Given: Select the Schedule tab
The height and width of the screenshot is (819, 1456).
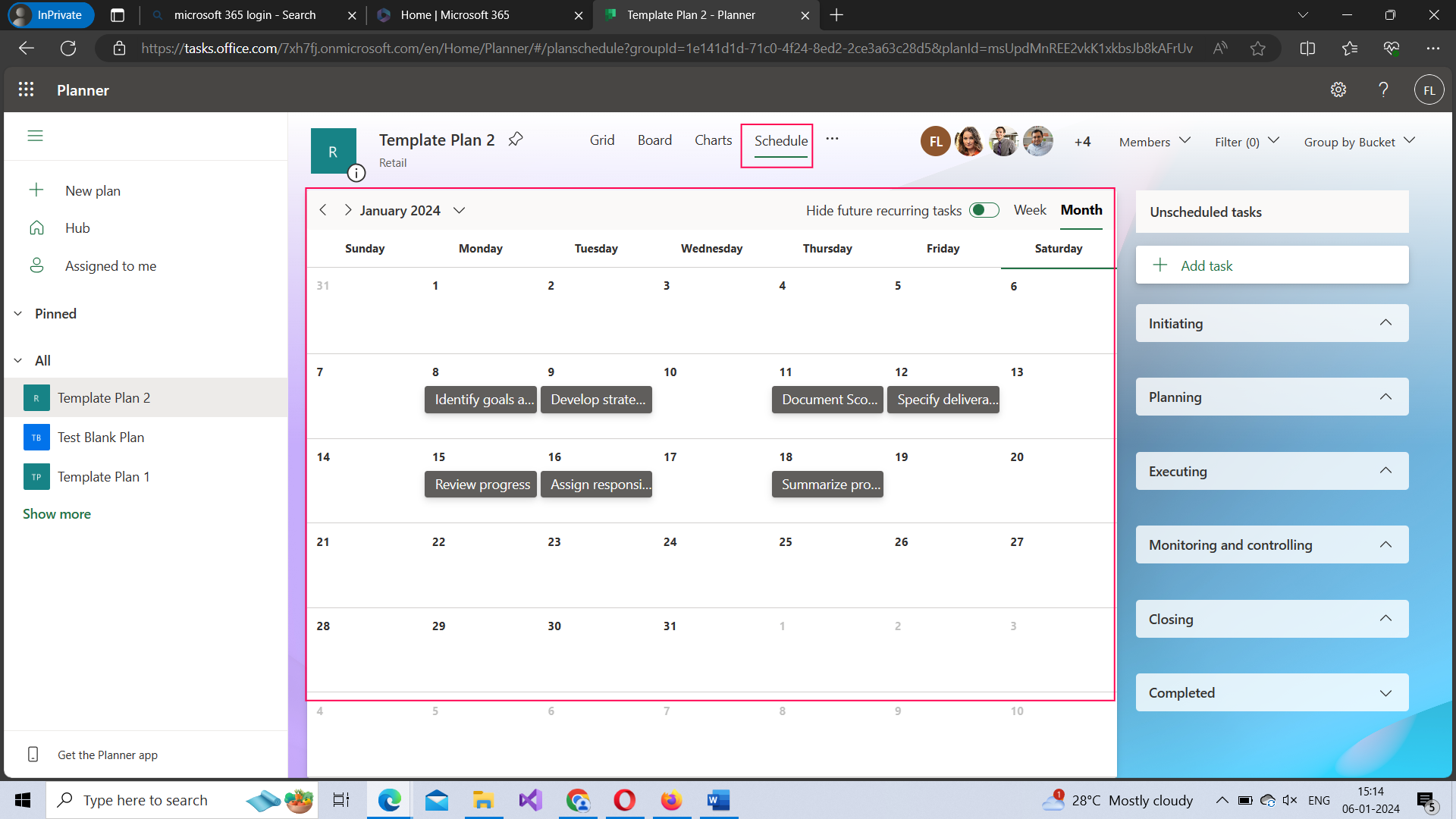Looking at the screenshot, I should pyautogui.click(x=781, y=141).
